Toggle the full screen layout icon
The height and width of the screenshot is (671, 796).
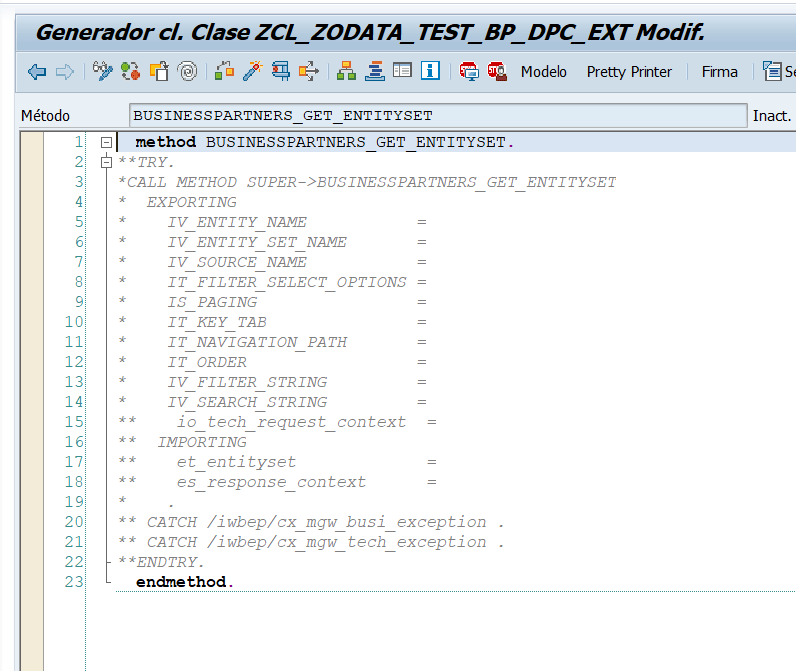(402, 72)
